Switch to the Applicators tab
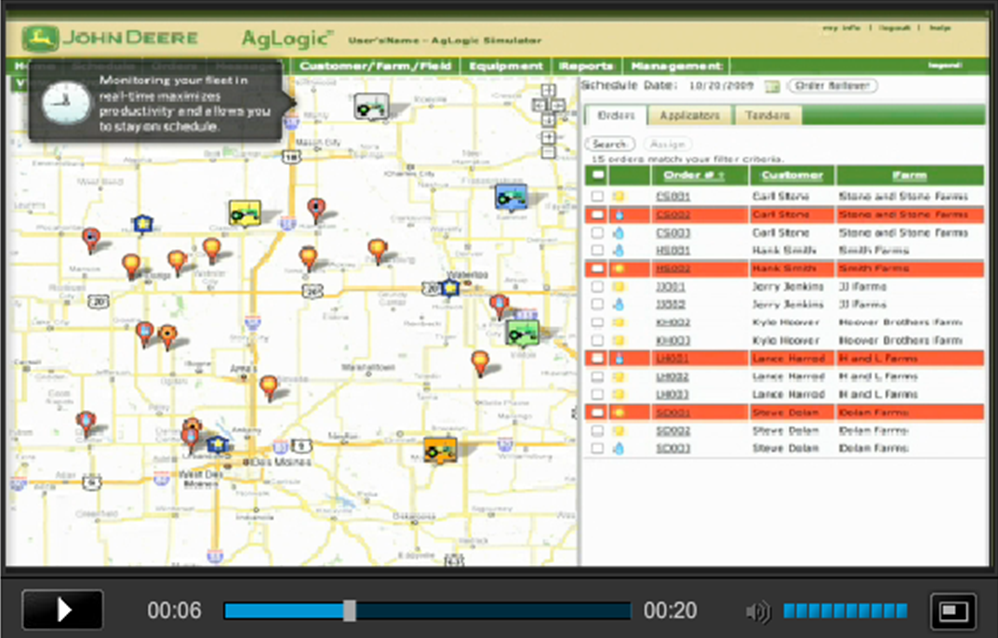Image resolution: width=998 pixels, height=638 pixels. 689,115
